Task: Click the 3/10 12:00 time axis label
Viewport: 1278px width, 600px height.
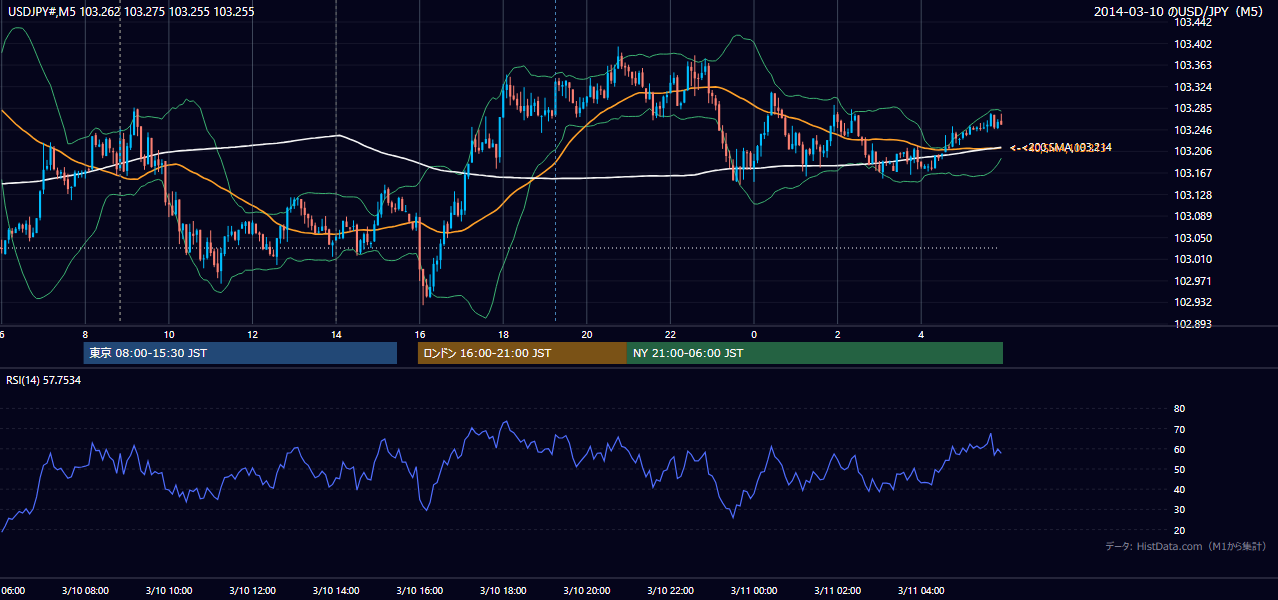Action: (x=252, y=591)
